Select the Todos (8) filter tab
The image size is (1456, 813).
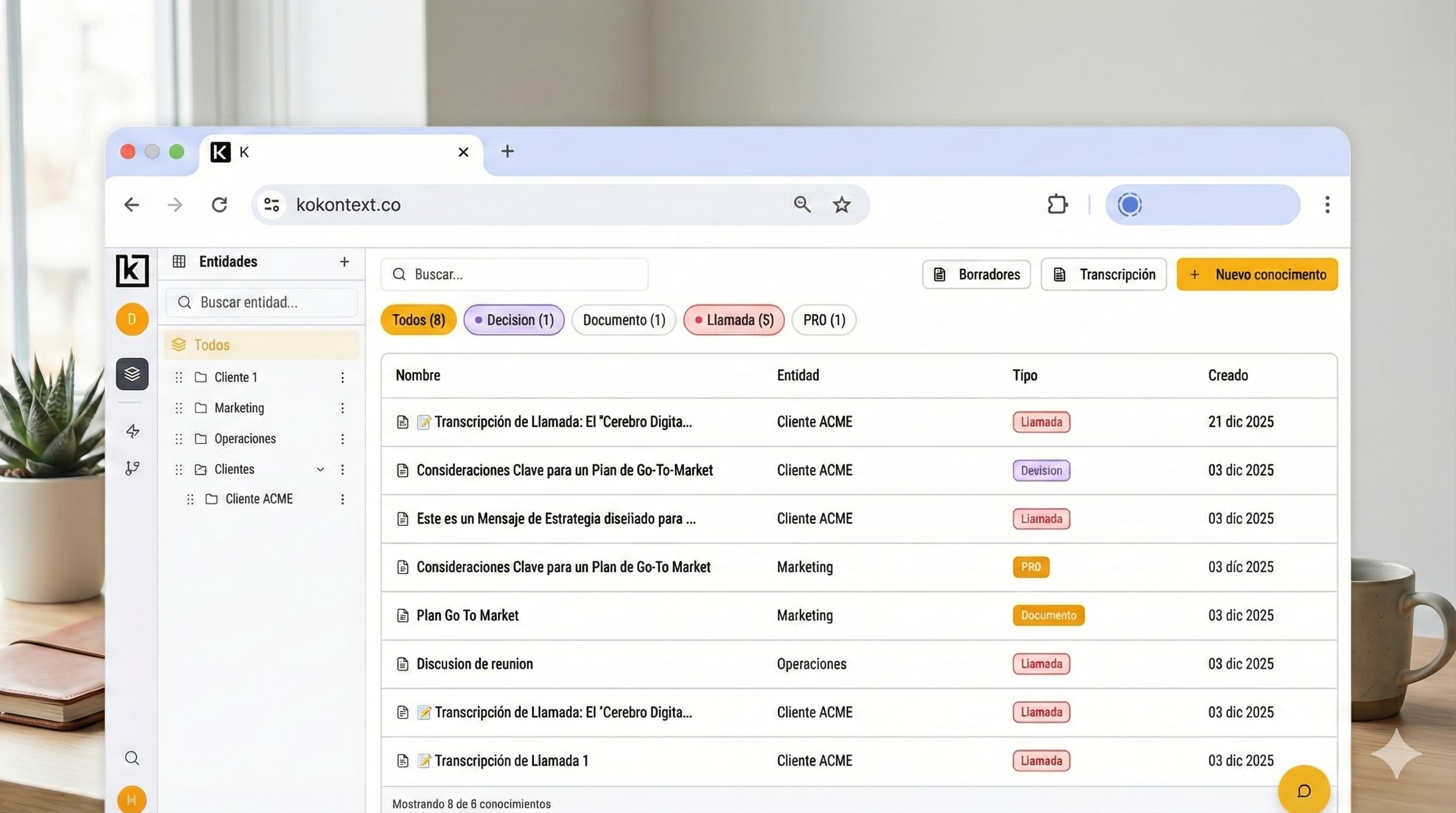click(417, 320)
